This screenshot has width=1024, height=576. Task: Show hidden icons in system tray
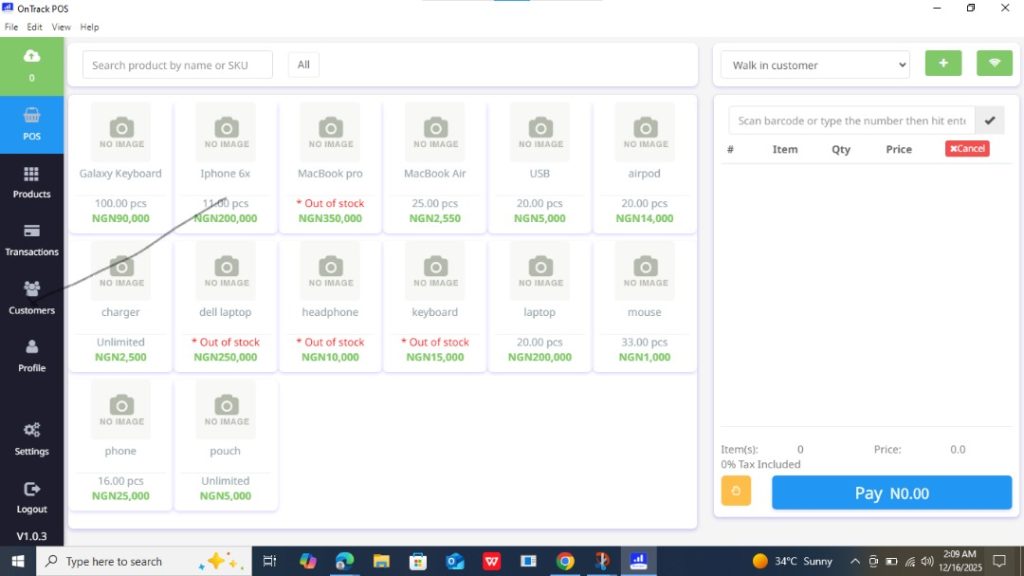pyautogui.click(x=855, y=561)
